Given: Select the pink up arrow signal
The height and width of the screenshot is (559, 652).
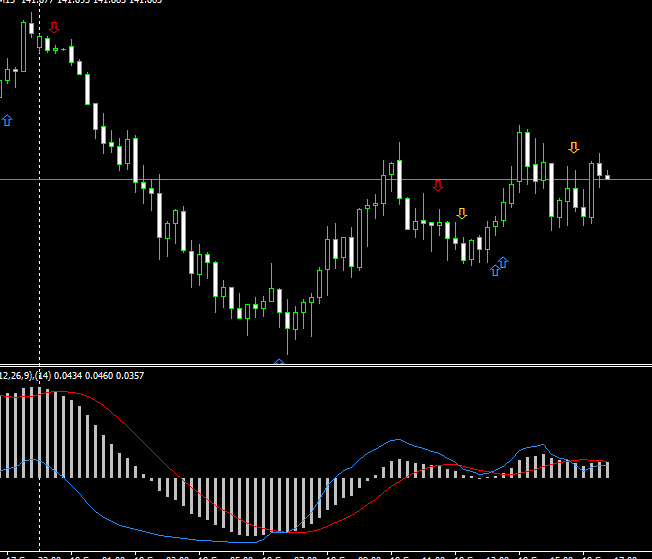Looking at the screenshot, I should coord(494,269).
